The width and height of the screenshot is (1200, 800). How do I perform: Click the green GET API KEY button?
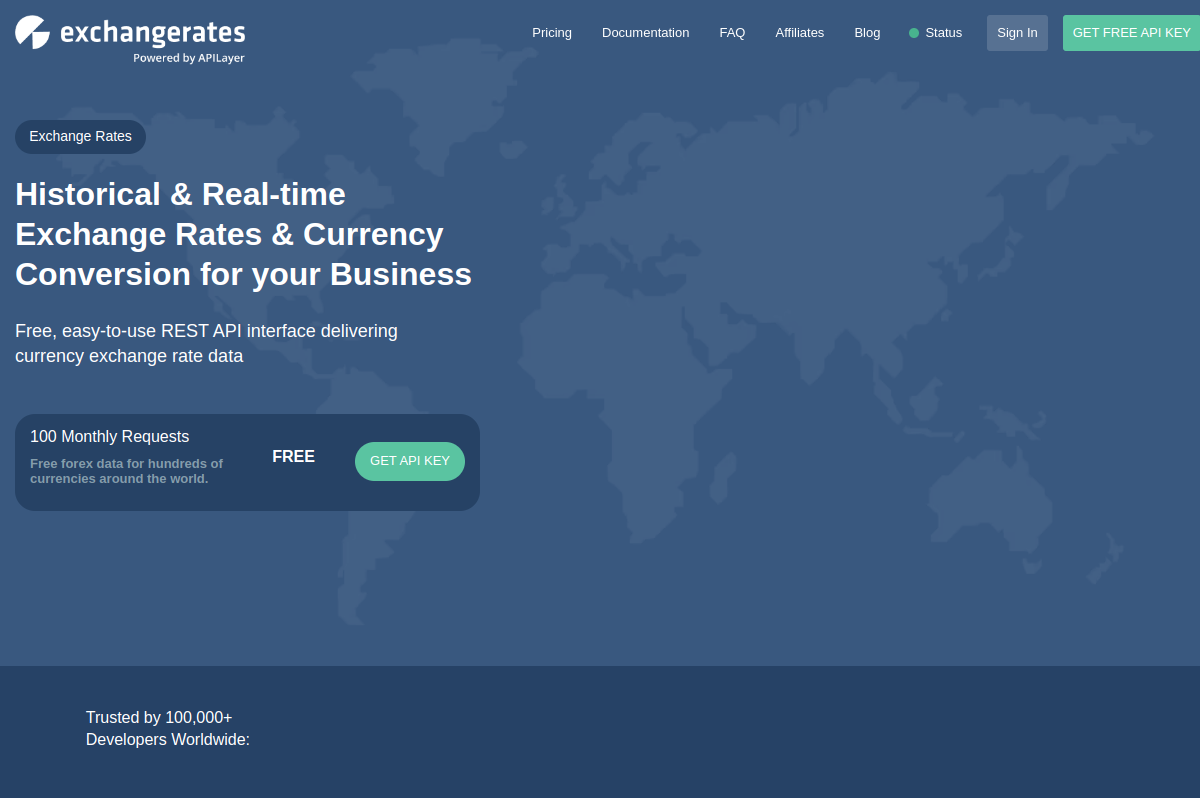click(x=410, y=461)
